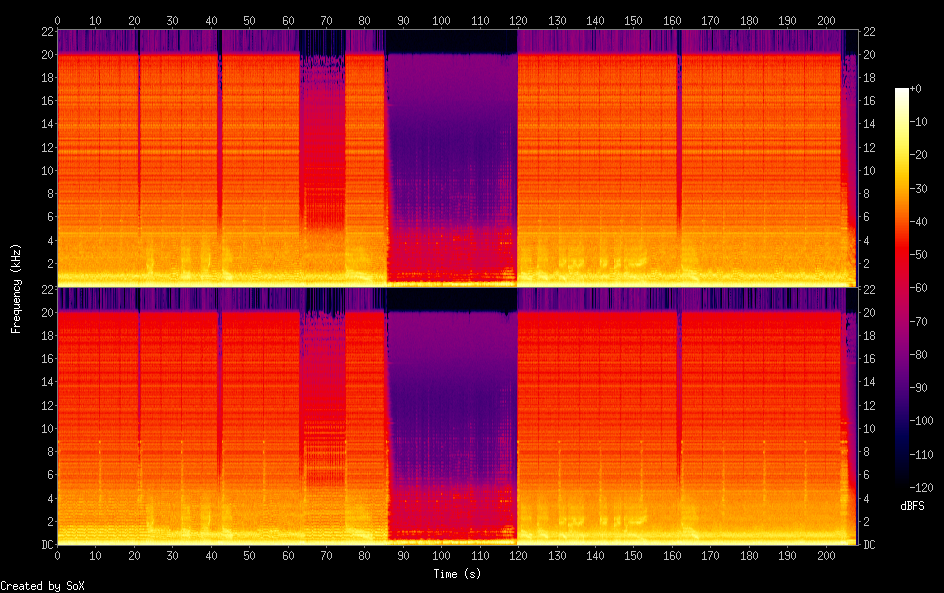Click the 'DC' label at bottom-right of the lower channel
Image resolution: width=944 pixels, height=593 pixels.
coord(869,545)
